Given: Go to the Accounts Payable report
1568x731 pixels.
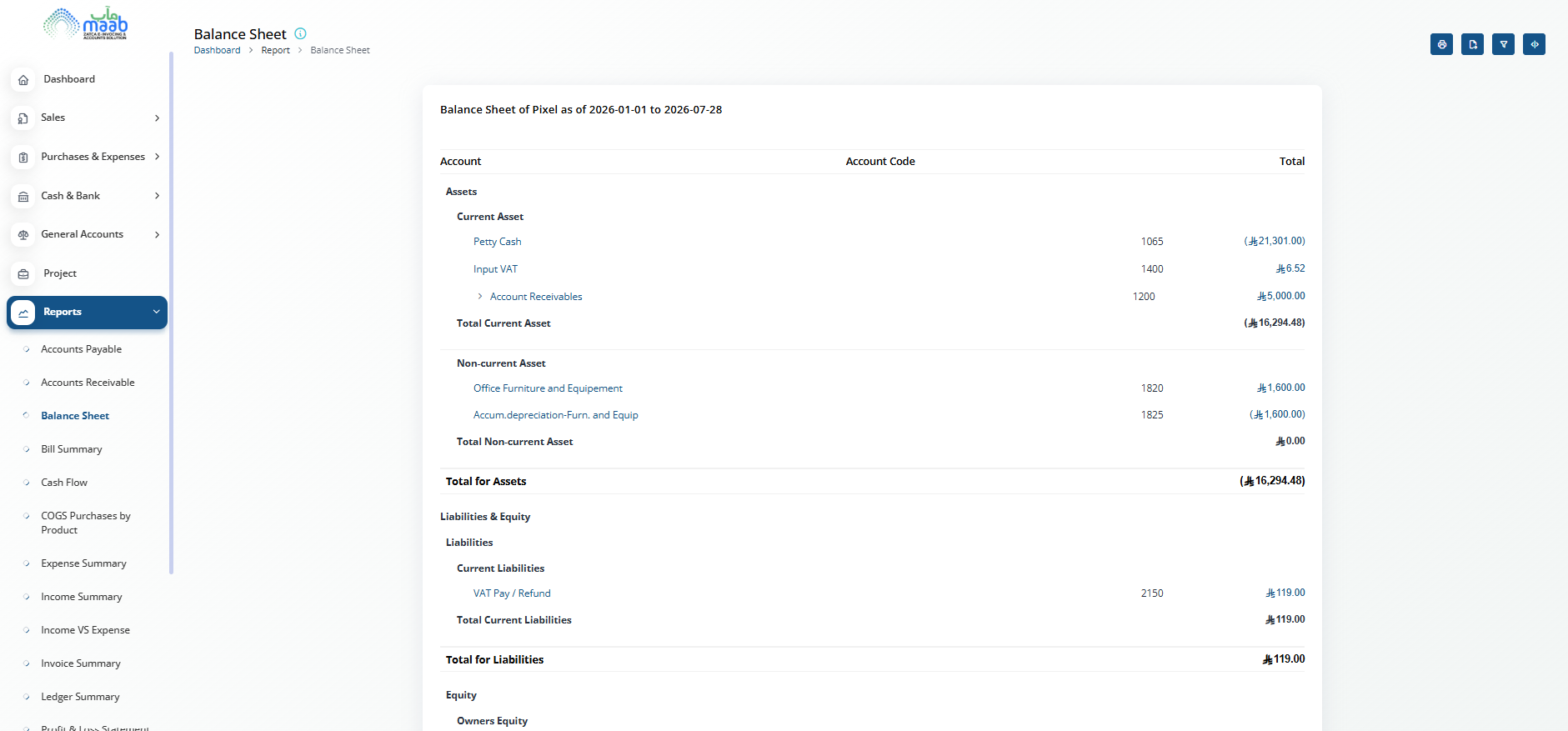Looking at the screenshot, I should coord(81,349).
